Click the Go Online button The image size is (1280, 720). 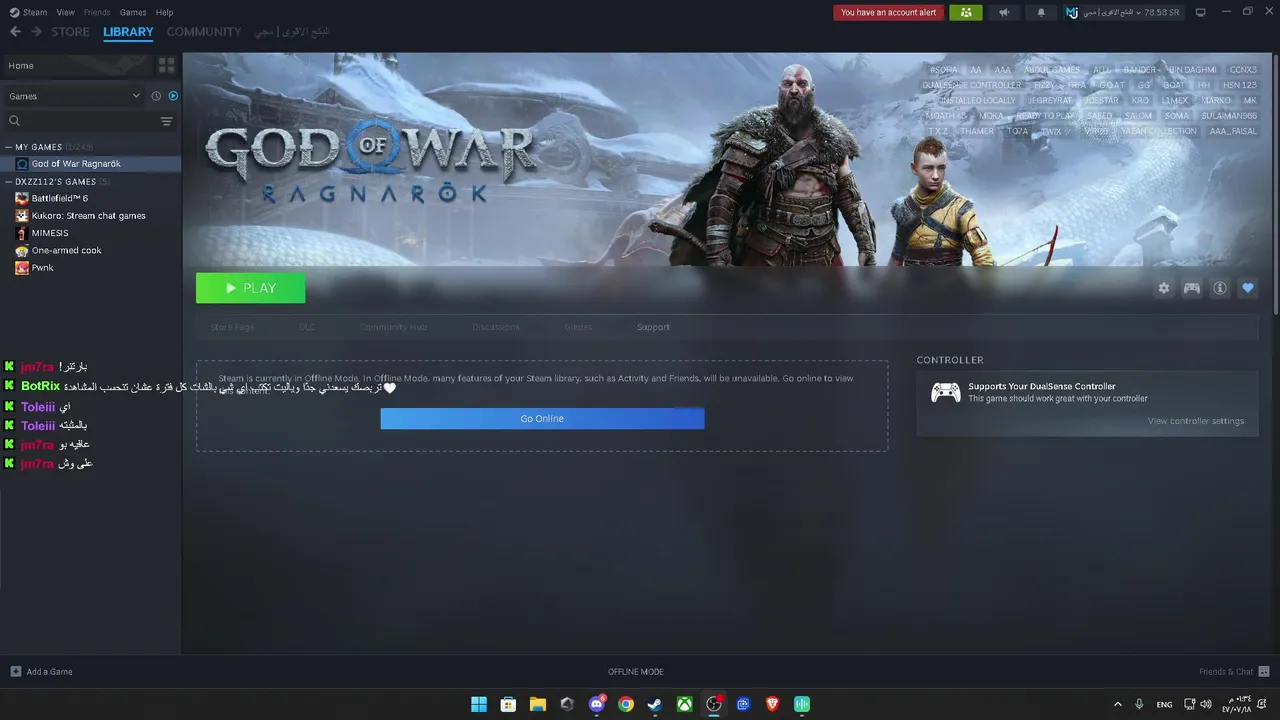[x=542, y=418]
